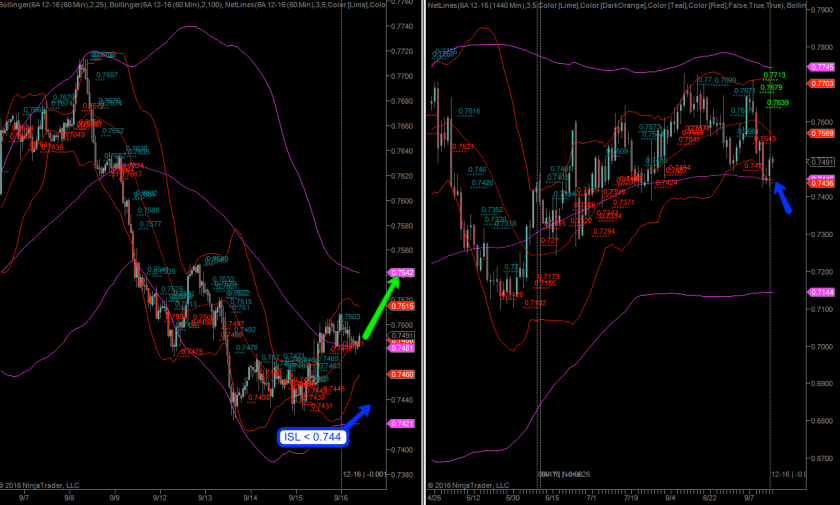Click the magenta 0.7542 price marker on left chart
This screenshot has height=505, width=840.
401,273
